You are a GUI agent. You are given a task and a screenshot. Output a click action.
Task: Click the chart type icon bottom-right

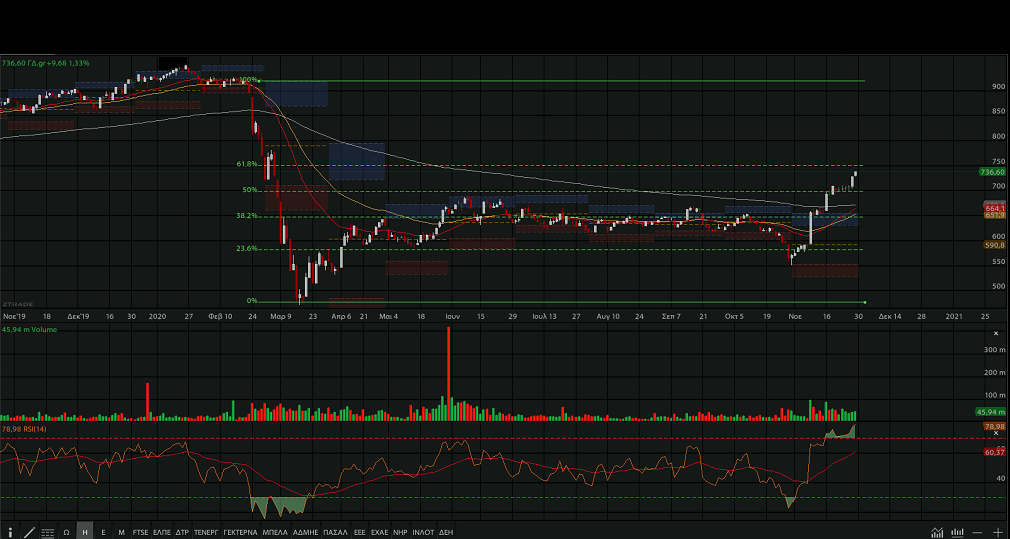[x=937, y=533]
